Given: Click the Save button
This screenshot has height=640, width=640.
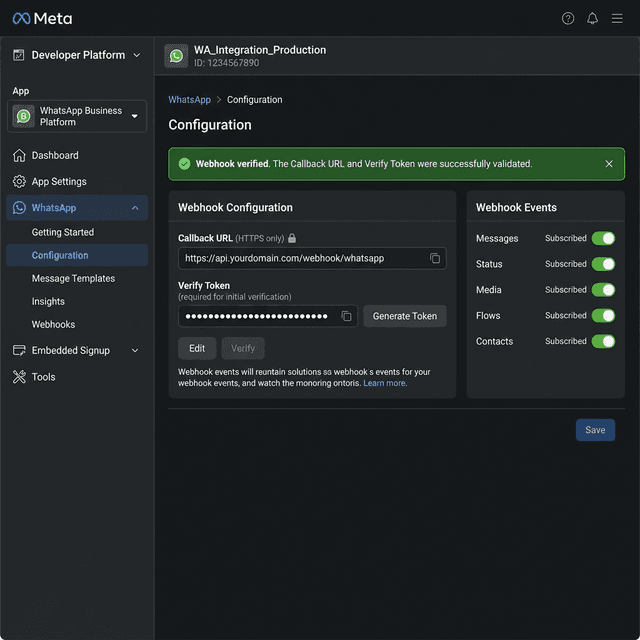Looking at the screenshot, I should [x=595, y=430].
